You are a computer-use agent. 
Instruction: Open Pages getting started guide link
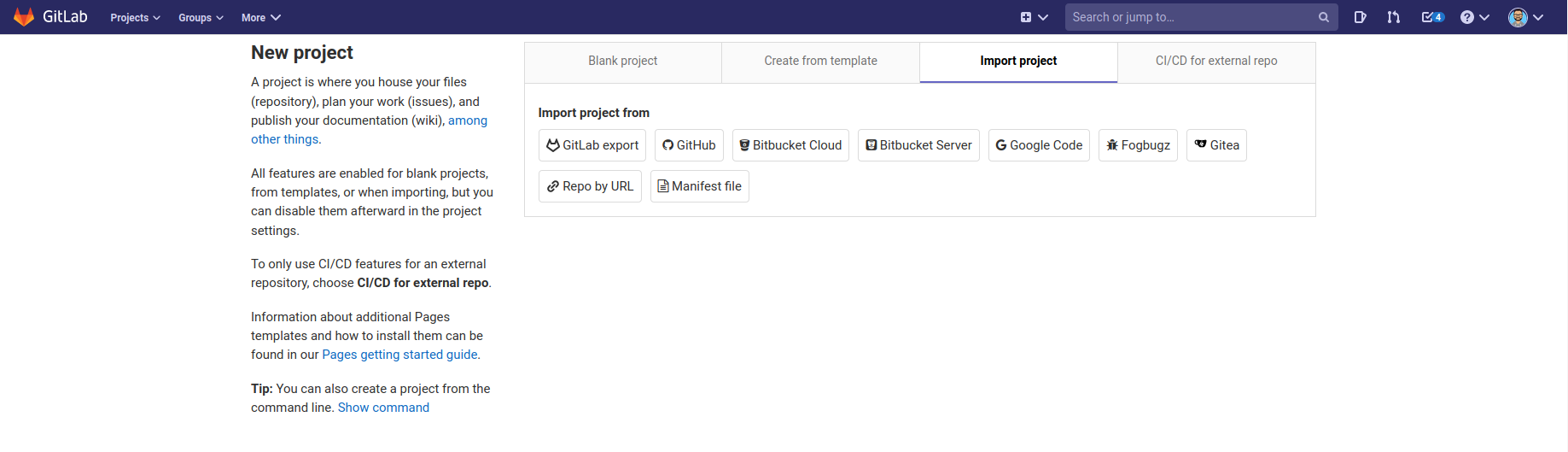[x=399, y=355]
